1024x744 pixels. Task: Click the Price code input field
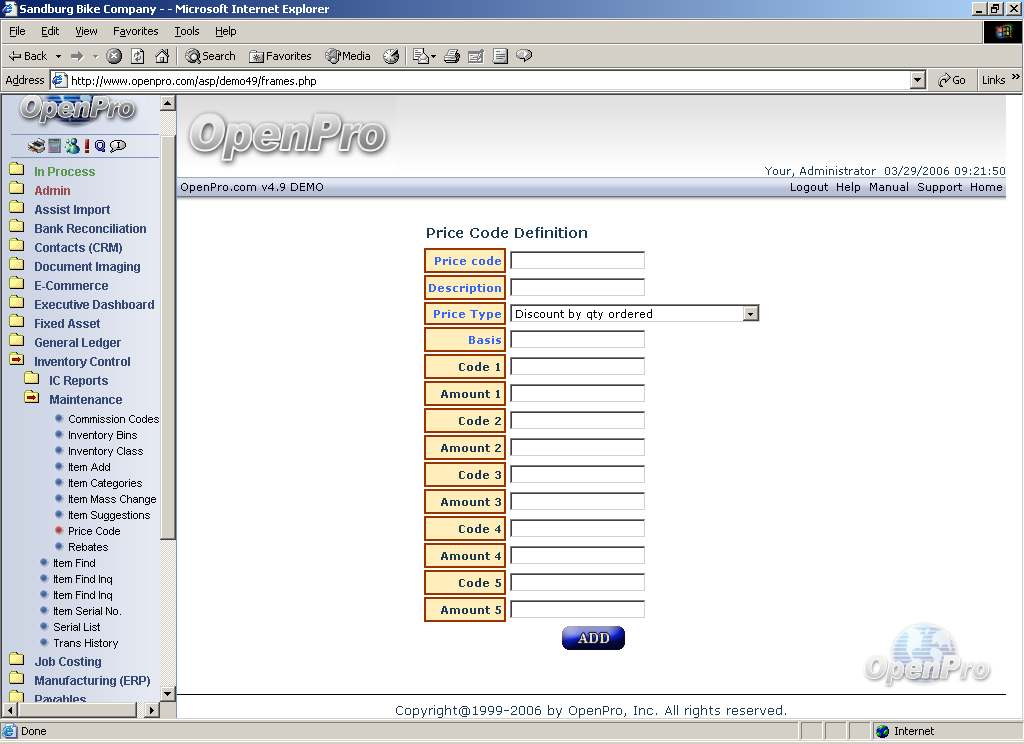point(577,261)
